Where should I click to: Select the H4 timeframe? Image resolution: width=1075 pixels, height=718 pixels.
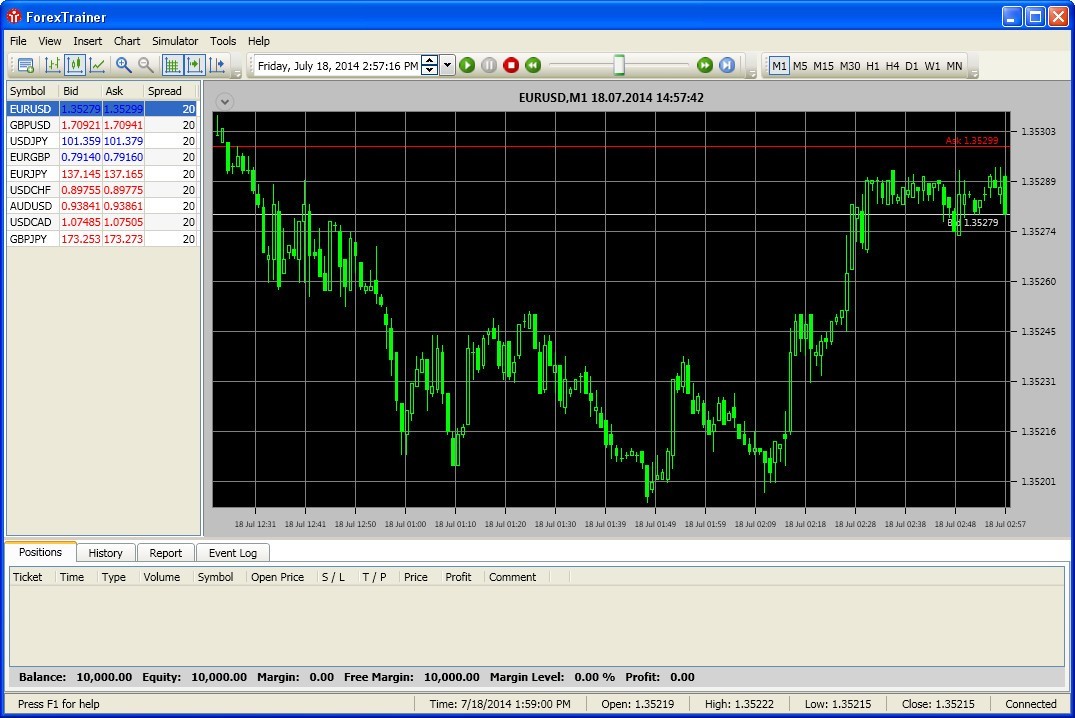(x=892, y=66)
